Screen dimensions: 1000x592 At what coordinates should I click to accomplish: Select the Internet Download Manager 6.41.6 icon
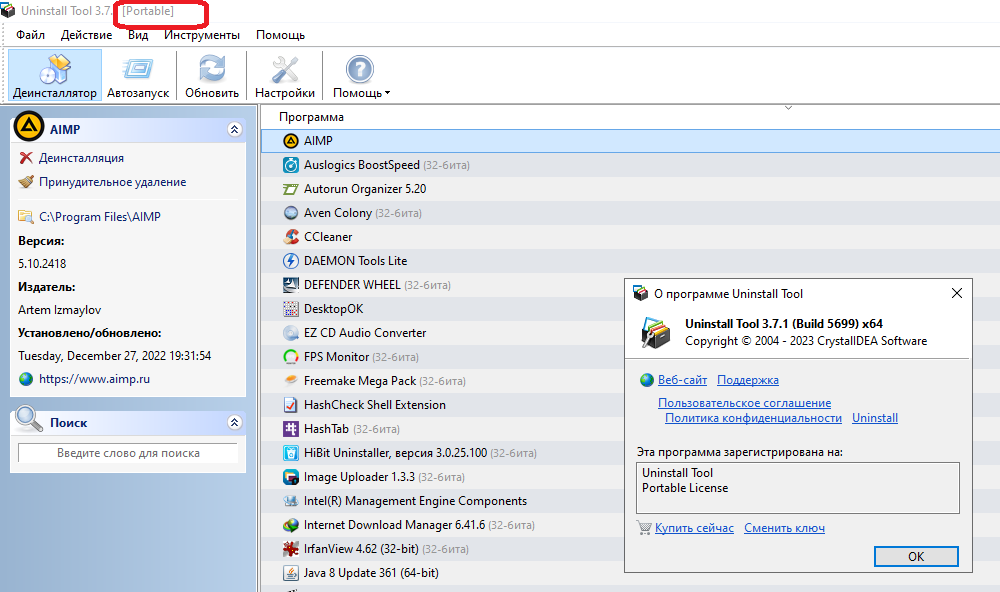291,525
